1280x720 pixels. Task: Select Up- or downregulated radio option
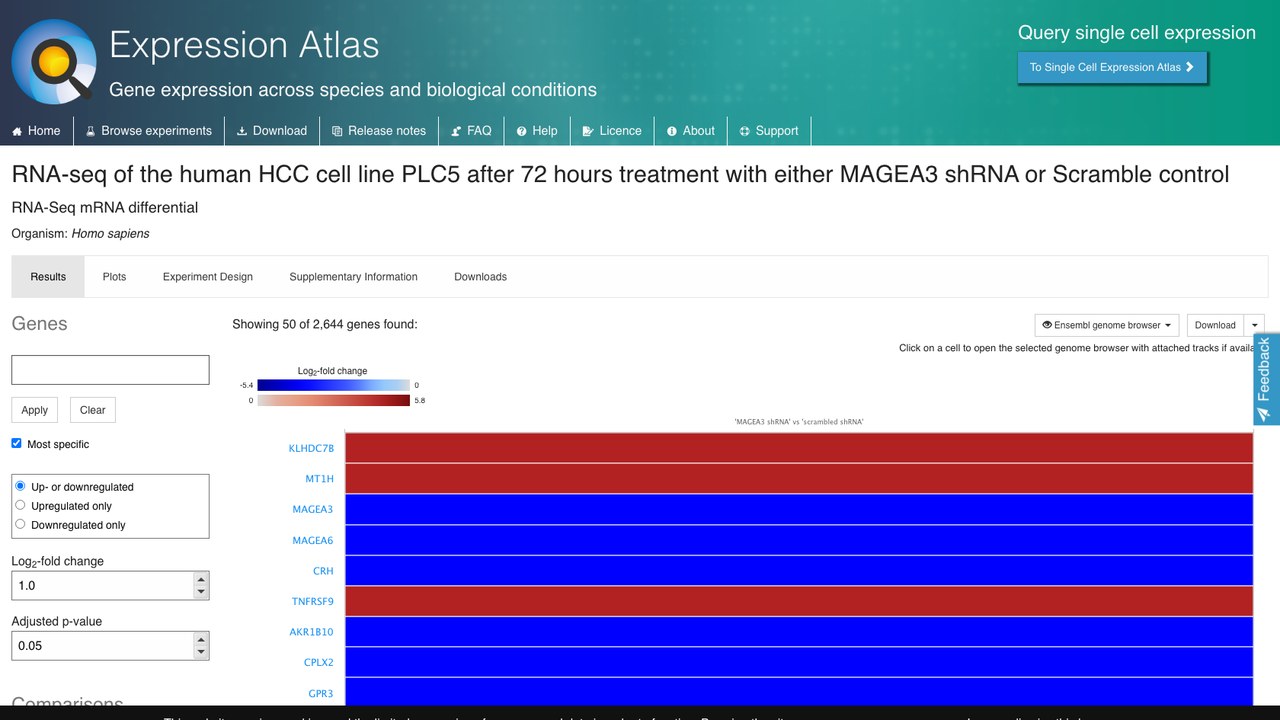pyautogui.click(x=20, y=486)
